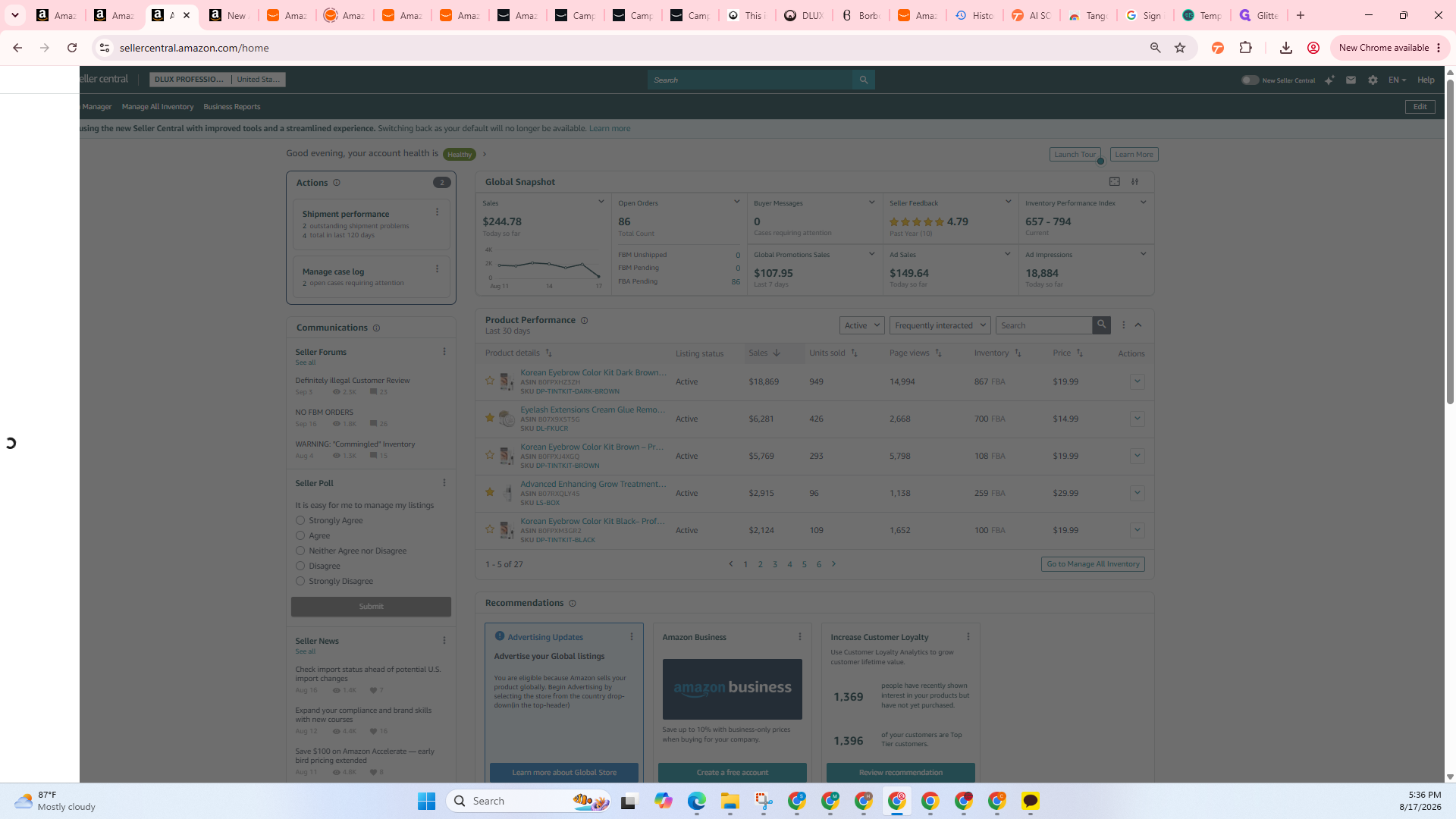Open Manage All Inventory menu item
Screen dimensions: 1456x819
(x=158, y=107)
